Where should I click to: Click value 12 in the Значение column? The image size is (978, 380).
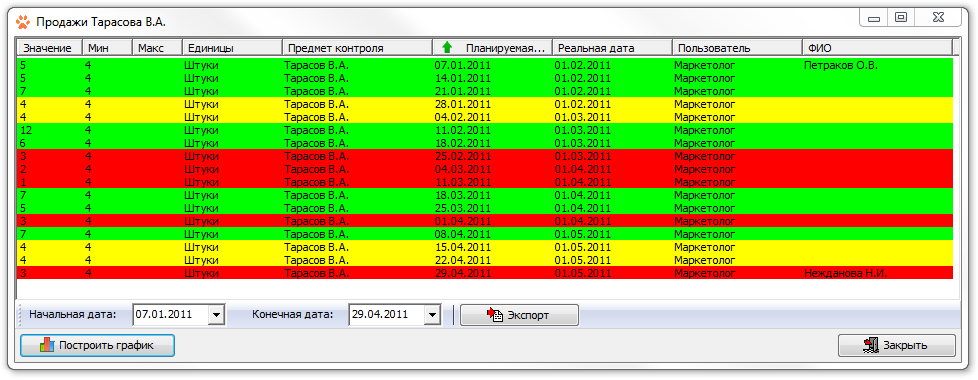tap(26, 130)
